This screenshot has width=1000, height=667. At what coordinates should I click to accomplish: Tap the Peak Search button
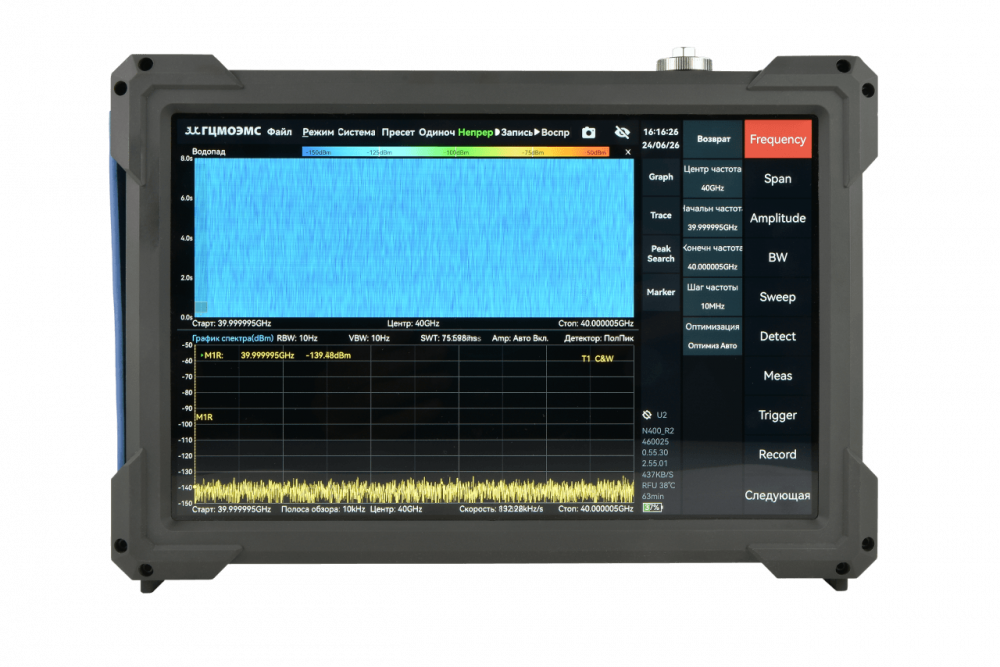click(661, 254)
